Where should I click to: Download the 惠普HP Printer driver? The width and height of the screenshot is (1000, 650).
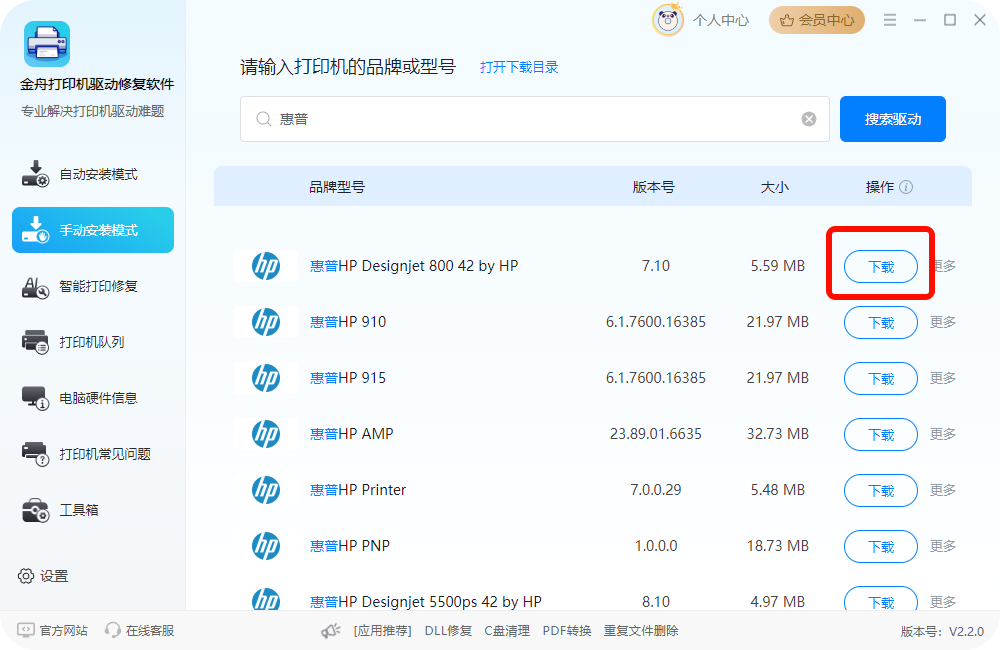[x=881, y=491]
